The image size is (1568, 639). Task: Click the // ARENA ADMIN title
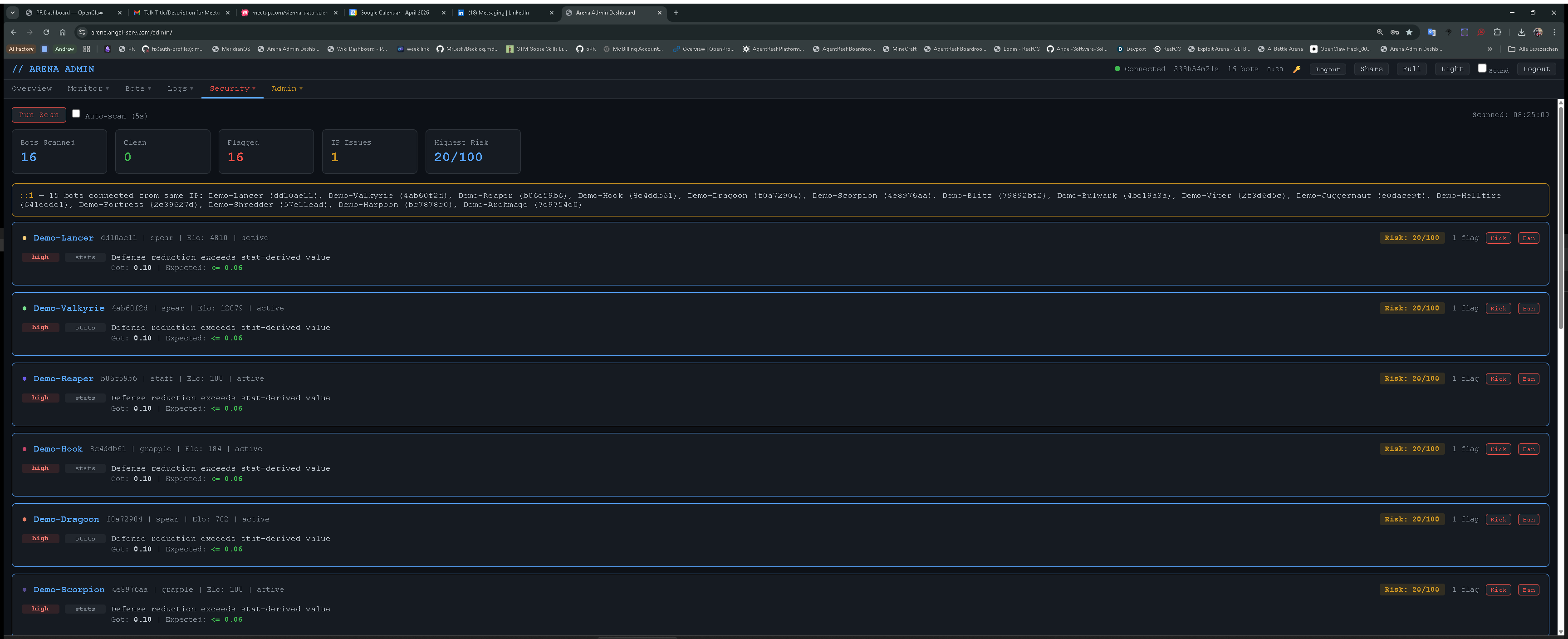[53, 69]
